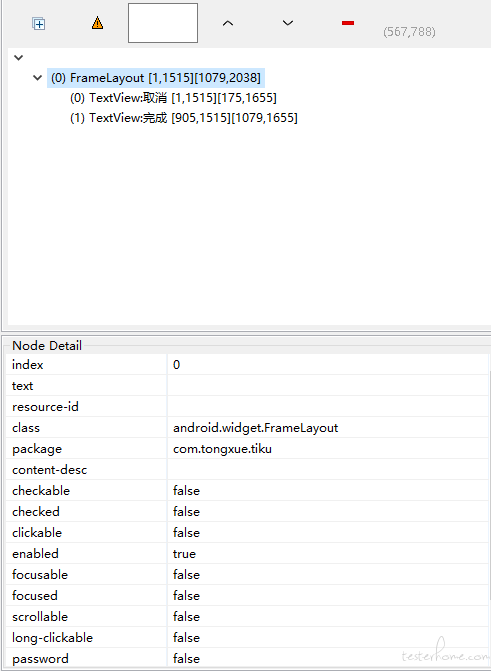Click the class value android.widget.FrameLayout
The width and height of the screenshot is (491, 671).
point(256,428)
